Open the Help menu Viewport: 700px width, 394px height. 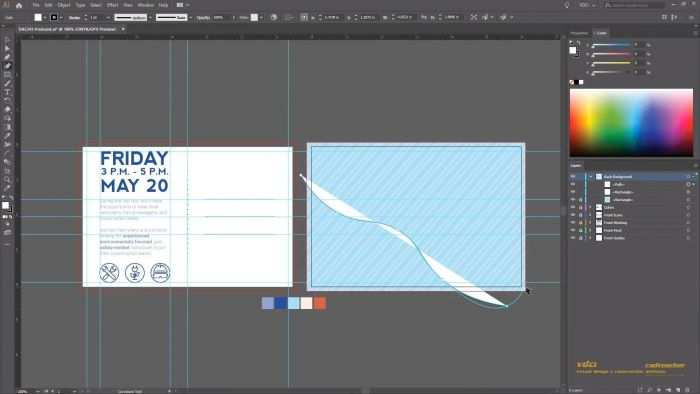(x=163, y=5)
